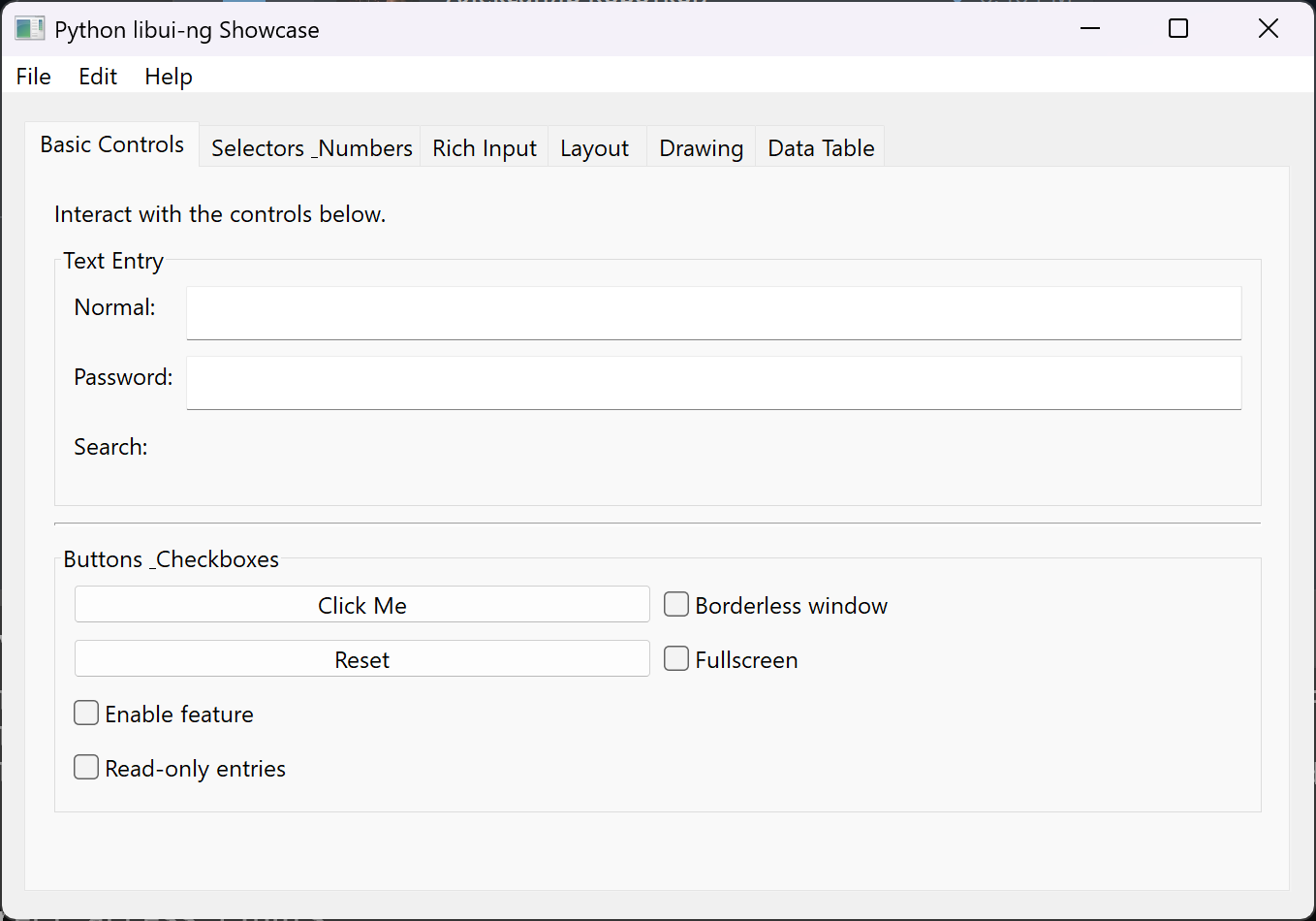Click the app icon in the title bar

click(29, 29)
